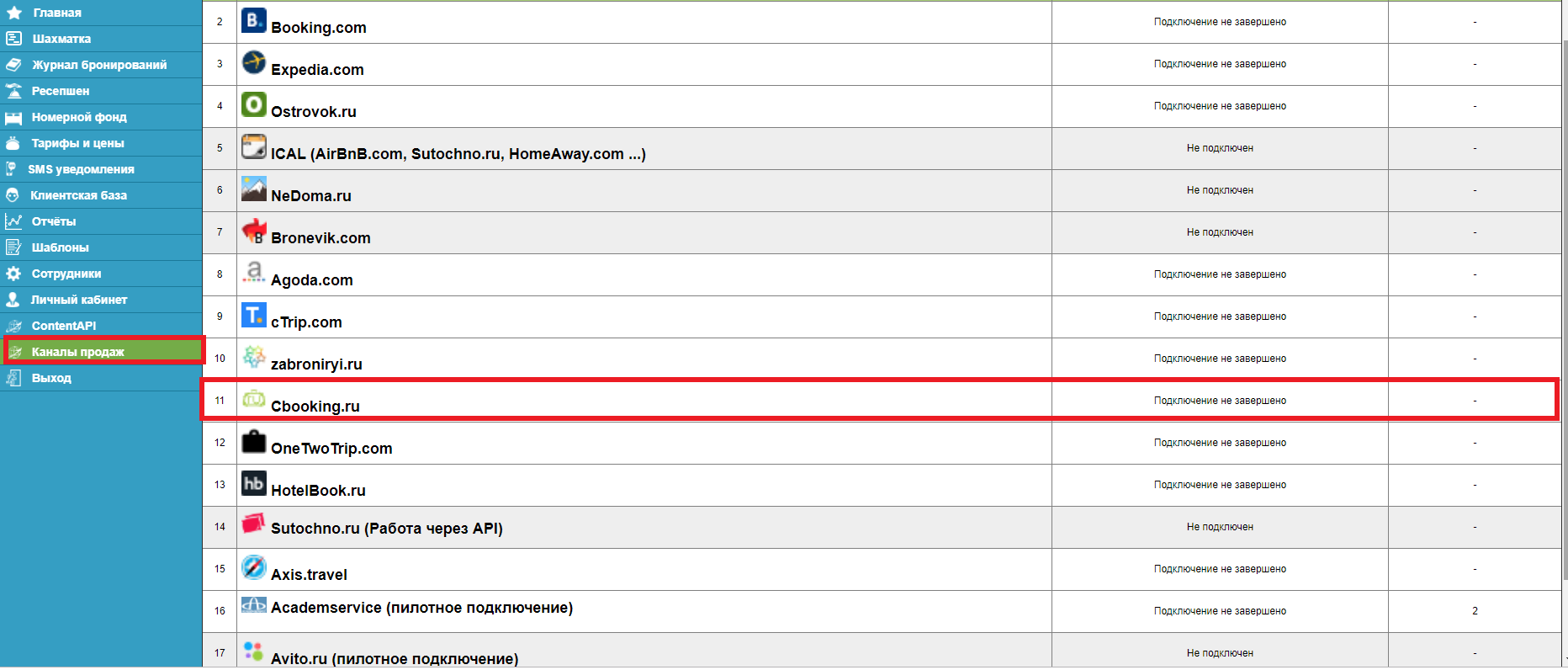Open the Ostrovok.ru channel link
This screenshot has height=670, width=1568.
314,112
